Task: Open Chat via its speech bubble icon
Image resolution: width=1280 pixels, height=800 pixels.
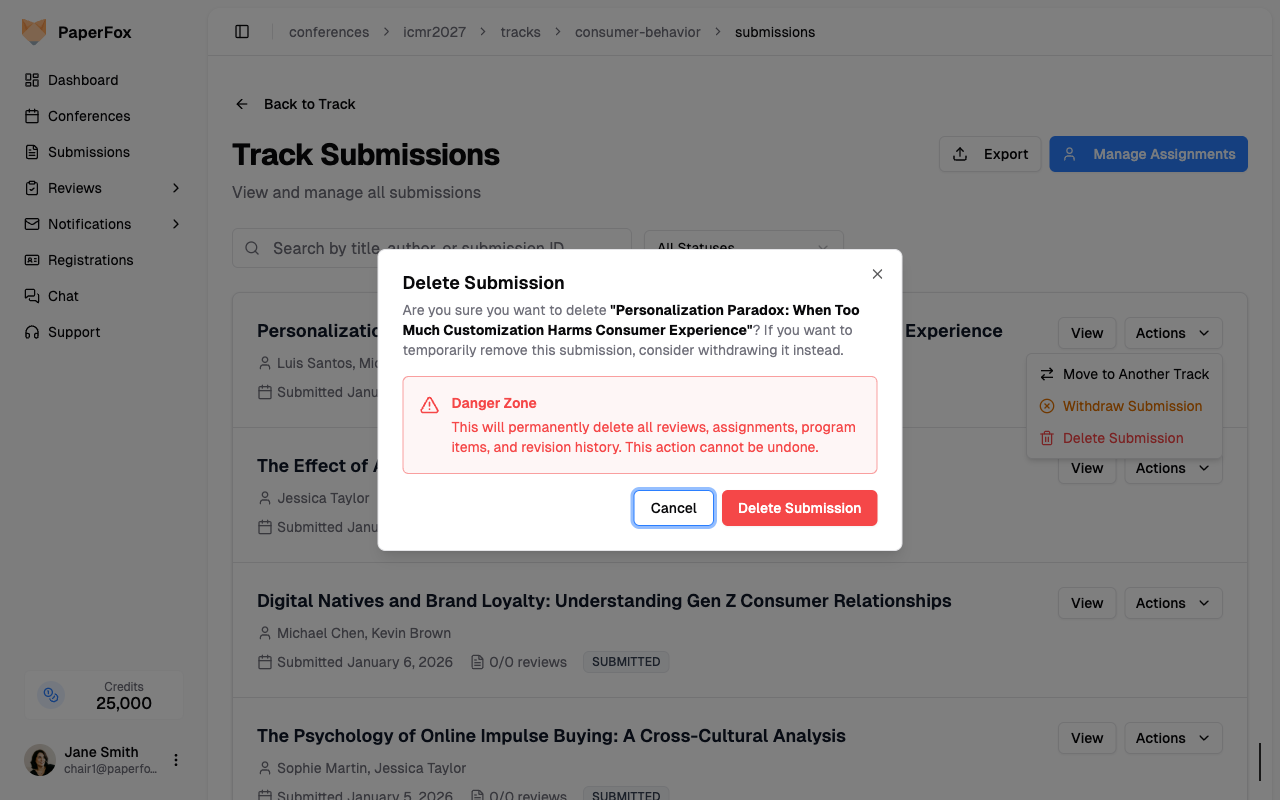Action: [x=32, y=296]
